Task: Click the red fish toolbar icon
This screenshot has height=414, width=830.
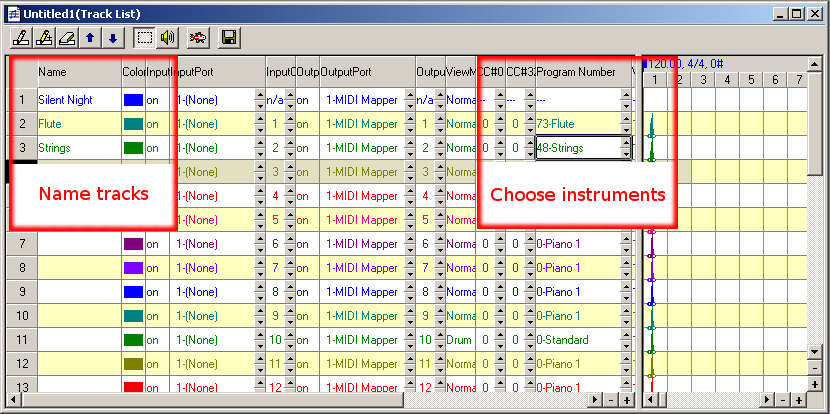Action: pos(198,38)
